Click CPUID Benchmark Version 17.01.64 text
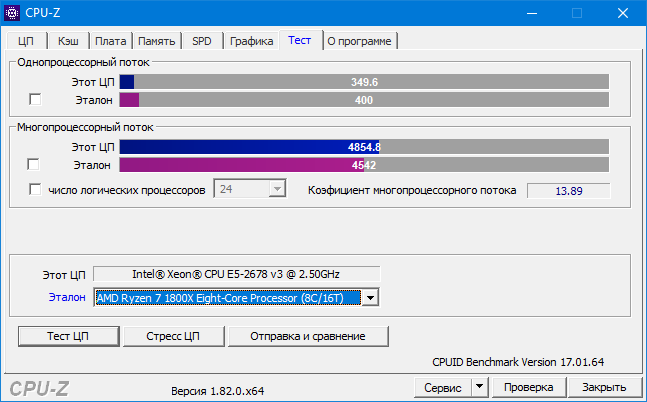Image resolution: width=647 pixels, height=402 pixels. (518, 362)
